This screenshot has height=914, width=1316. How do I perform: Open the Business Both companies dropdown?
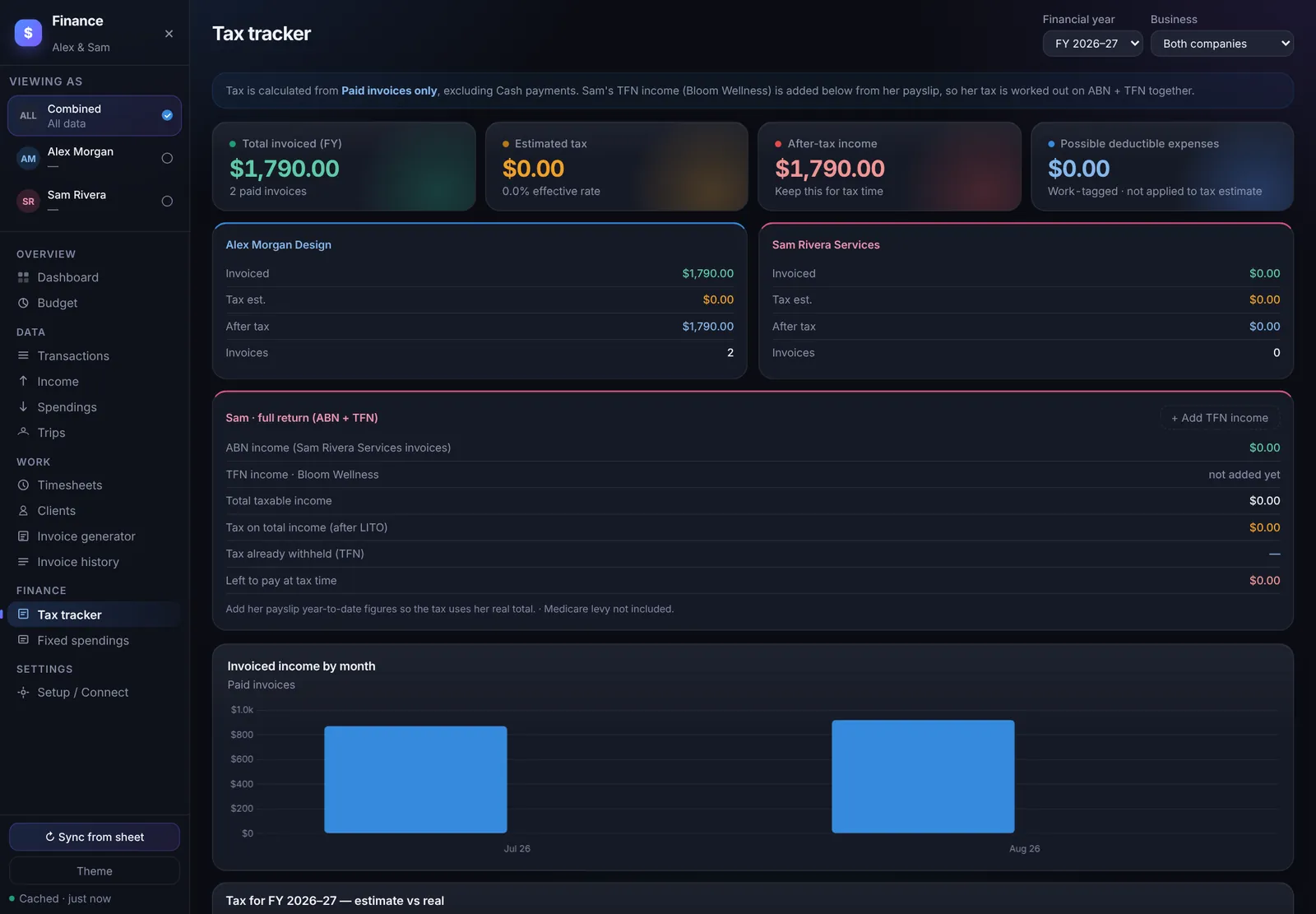[1221, 44]
